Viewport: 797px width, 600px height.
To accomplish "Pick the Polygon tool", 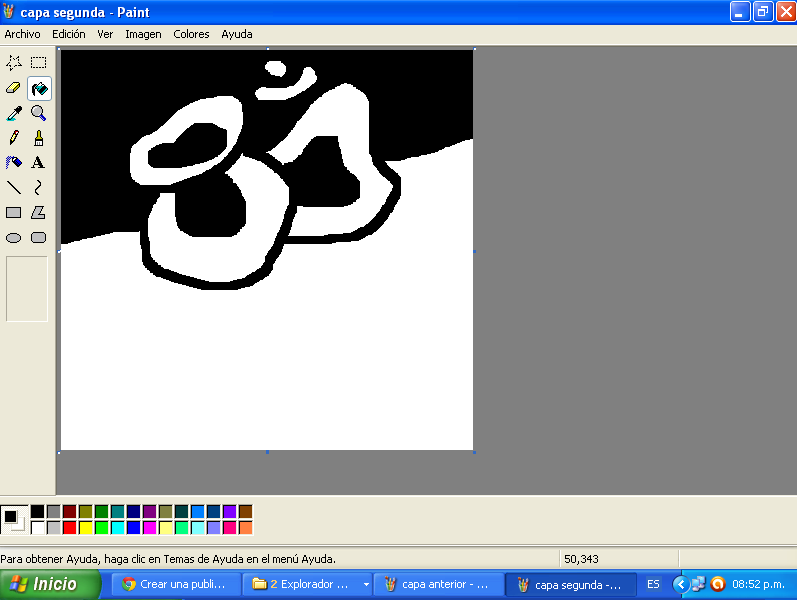I will click(39, 213).
